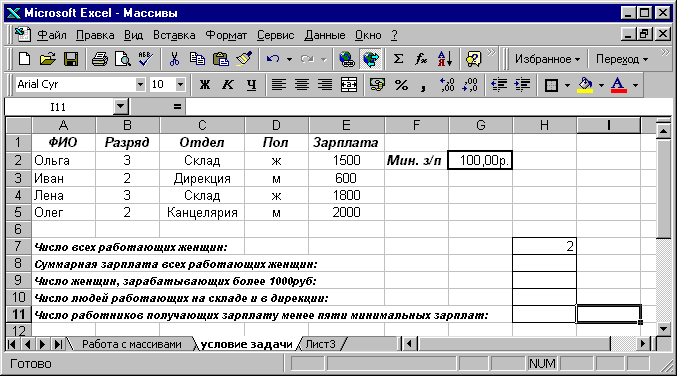Toggle underline Ч formatting

(251, 85)
